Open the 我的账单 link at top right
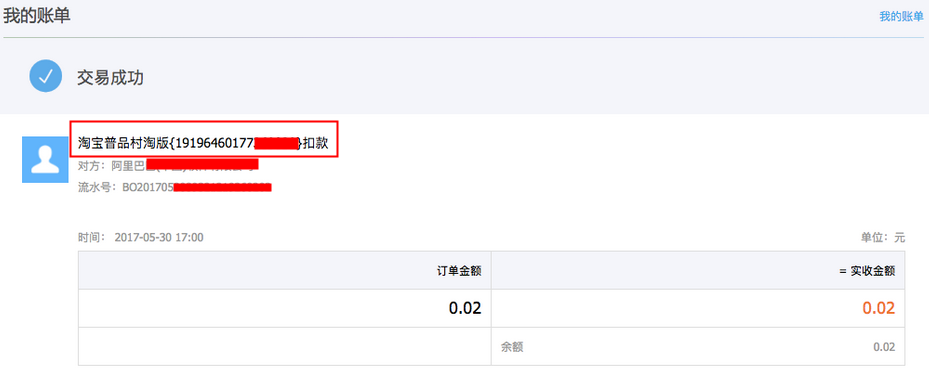929x369 pixels. click(901, 17)
